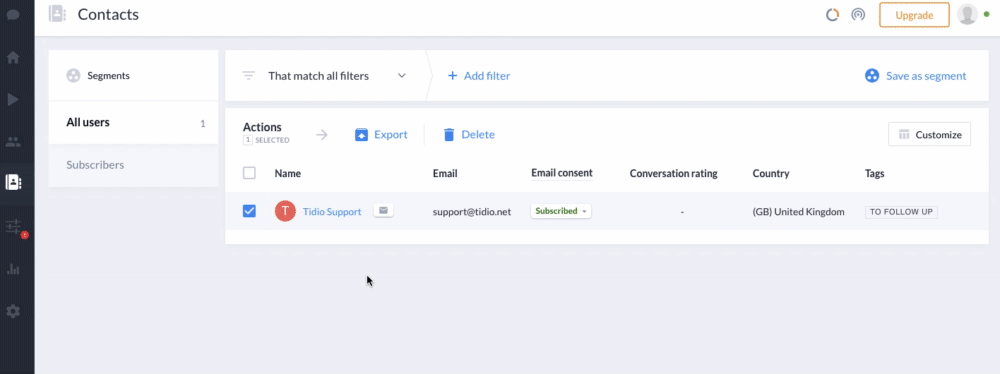Screen dimensions: 1000x374
Task: Click the Upgrade button
Action: (914, 15)
